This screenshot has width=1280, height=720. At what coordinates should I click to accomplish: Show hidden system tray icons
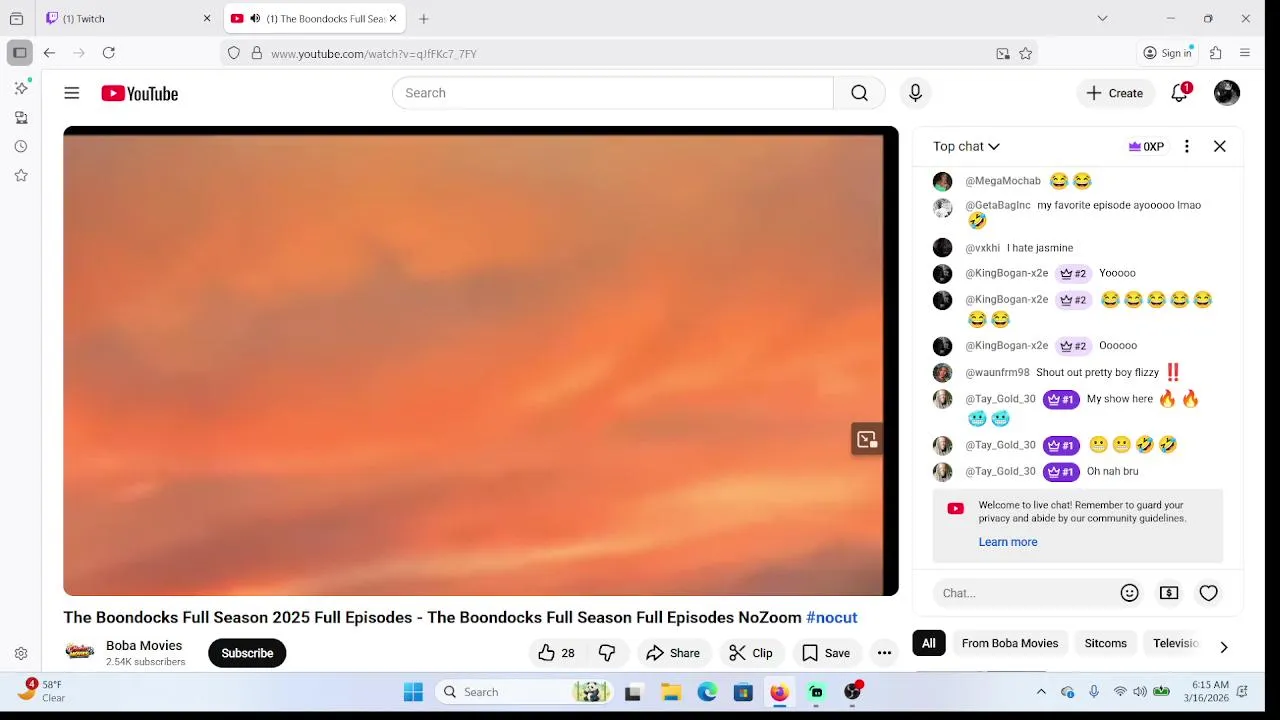[x=1041, y=692]
